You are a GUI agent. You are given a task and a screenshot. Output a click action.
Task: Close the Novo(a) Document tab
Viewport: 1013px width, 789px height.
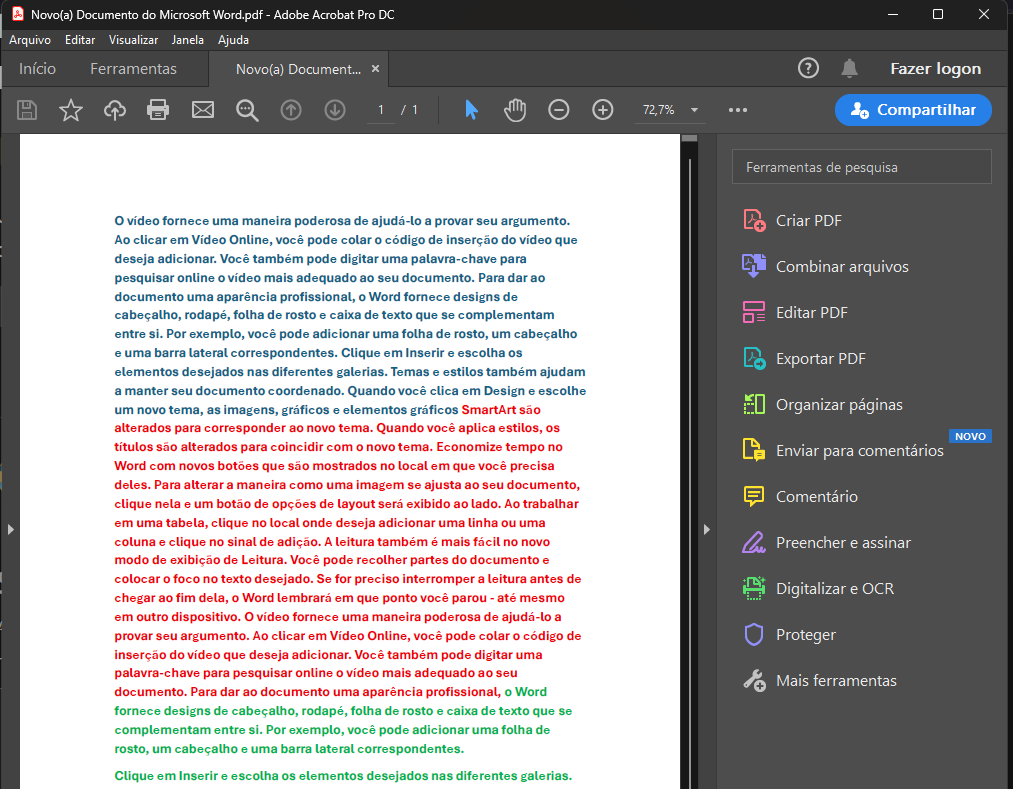[x=375, y=68]
